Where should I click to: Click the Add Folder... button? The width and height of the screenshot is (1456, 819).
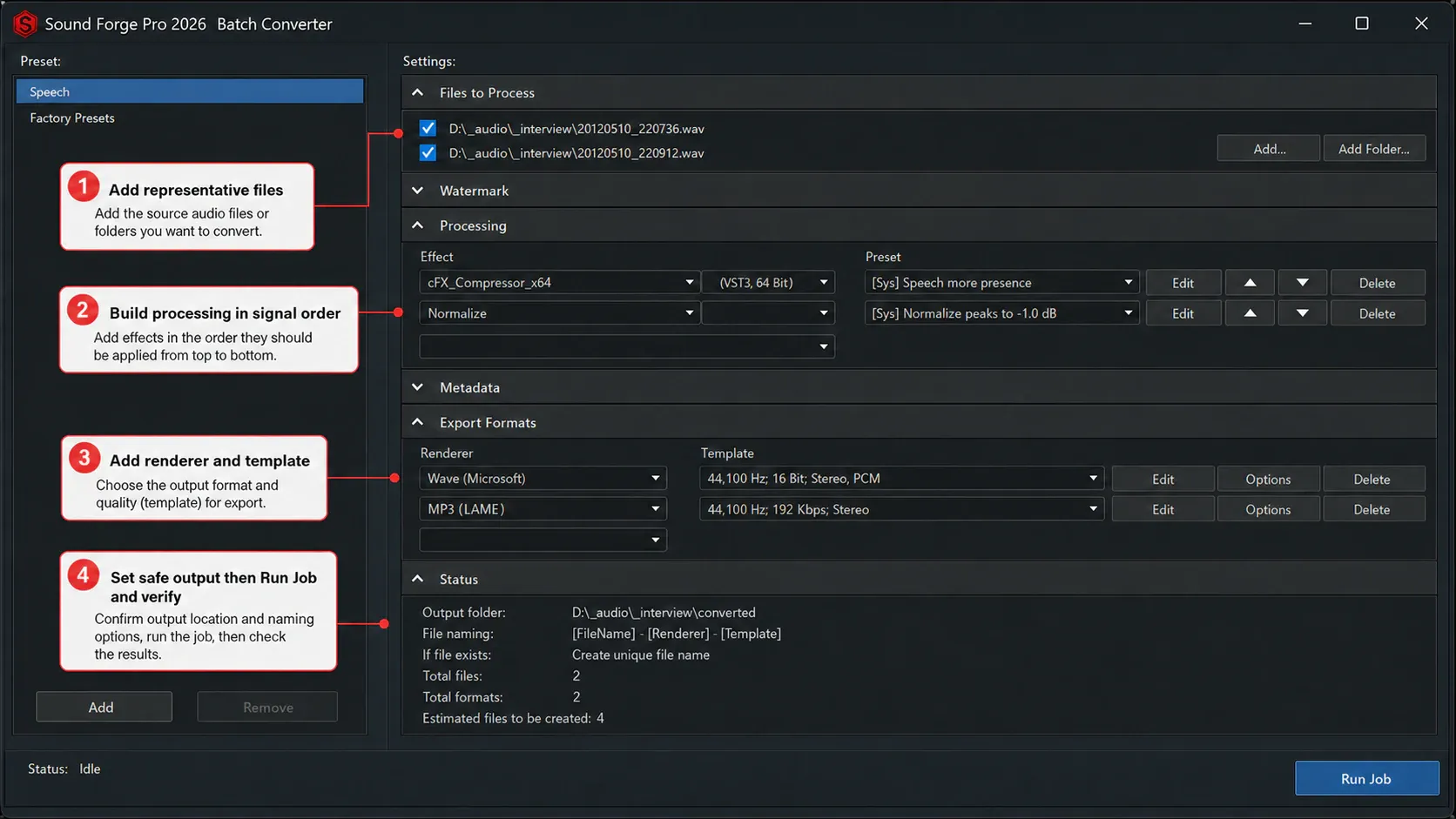pos(1374,149)
